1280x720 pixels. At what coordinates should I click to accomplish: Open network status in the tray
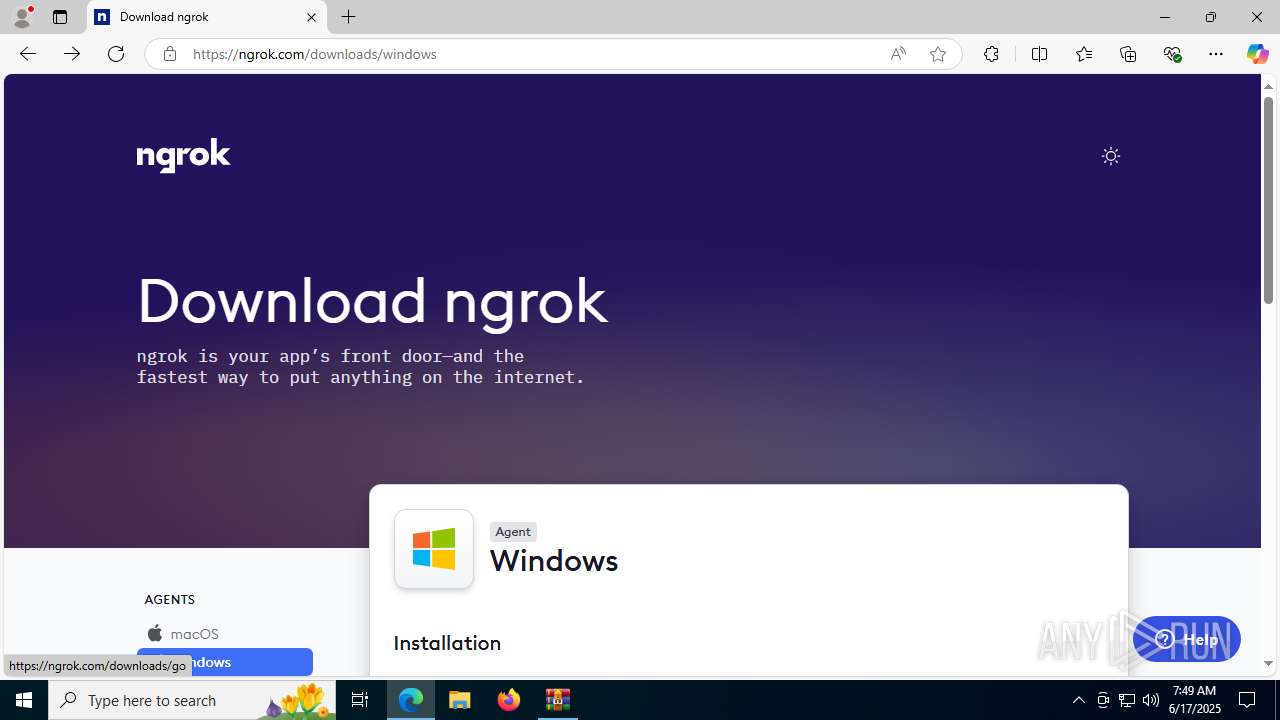click(1127, 700)
